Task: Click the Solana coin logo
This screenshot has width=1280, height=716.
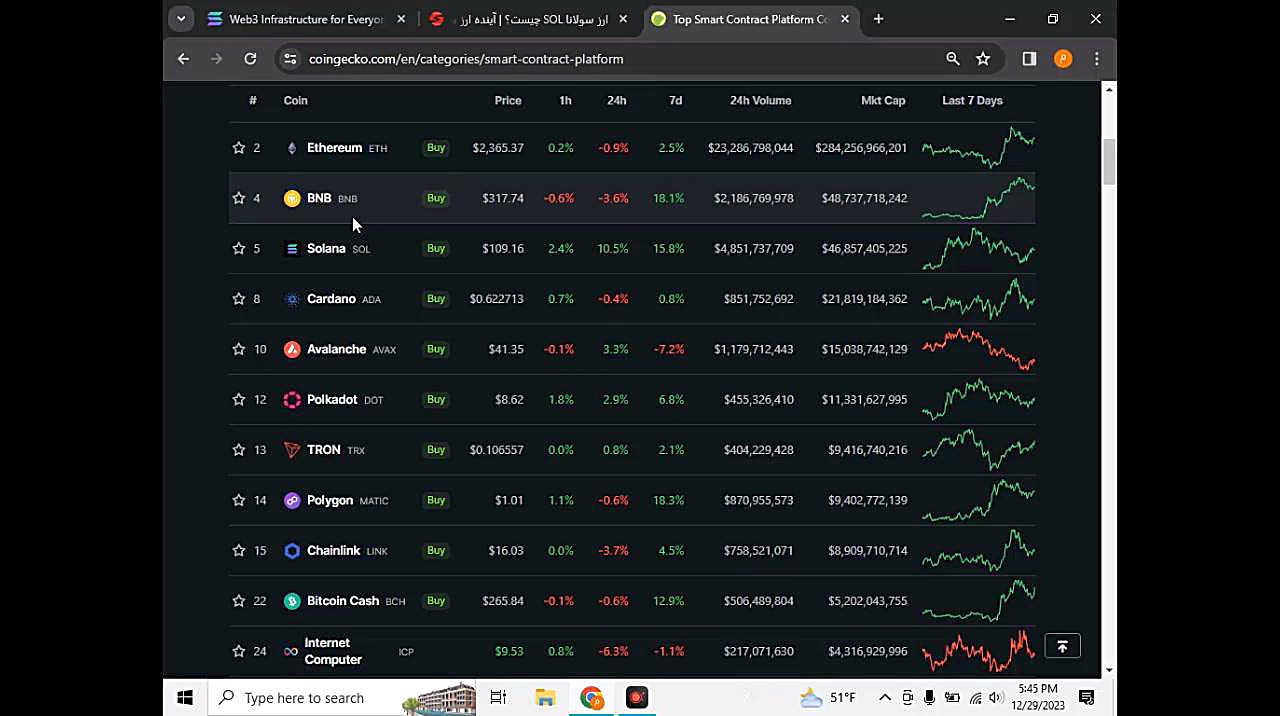Action: click(292, 248)
